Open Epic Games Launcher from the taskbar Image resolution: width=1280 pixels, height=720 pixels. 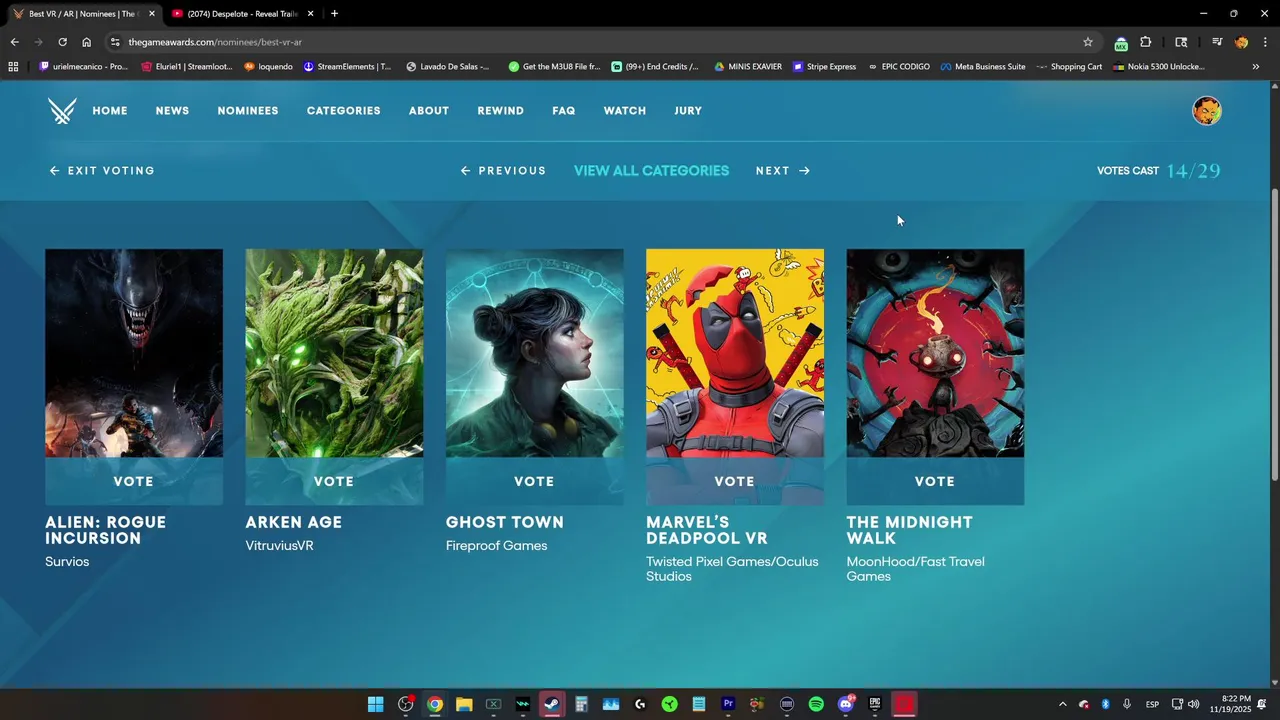pos(875,704)
